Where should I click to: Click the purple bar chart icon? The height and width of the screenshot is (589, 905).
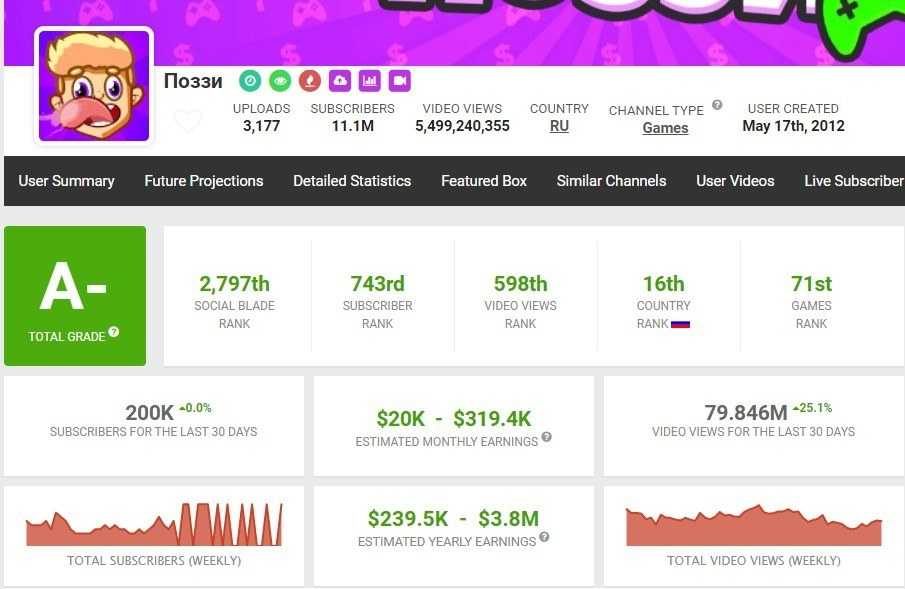coord(370,81)
